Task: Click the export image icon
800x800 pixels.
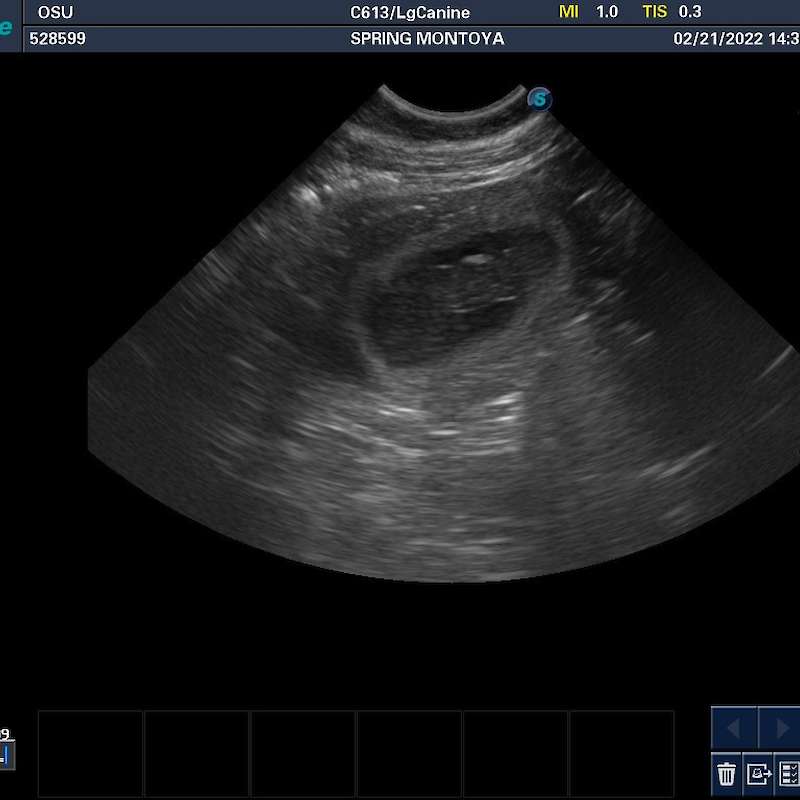Action: pyautogui.click(x=759, y=773)
